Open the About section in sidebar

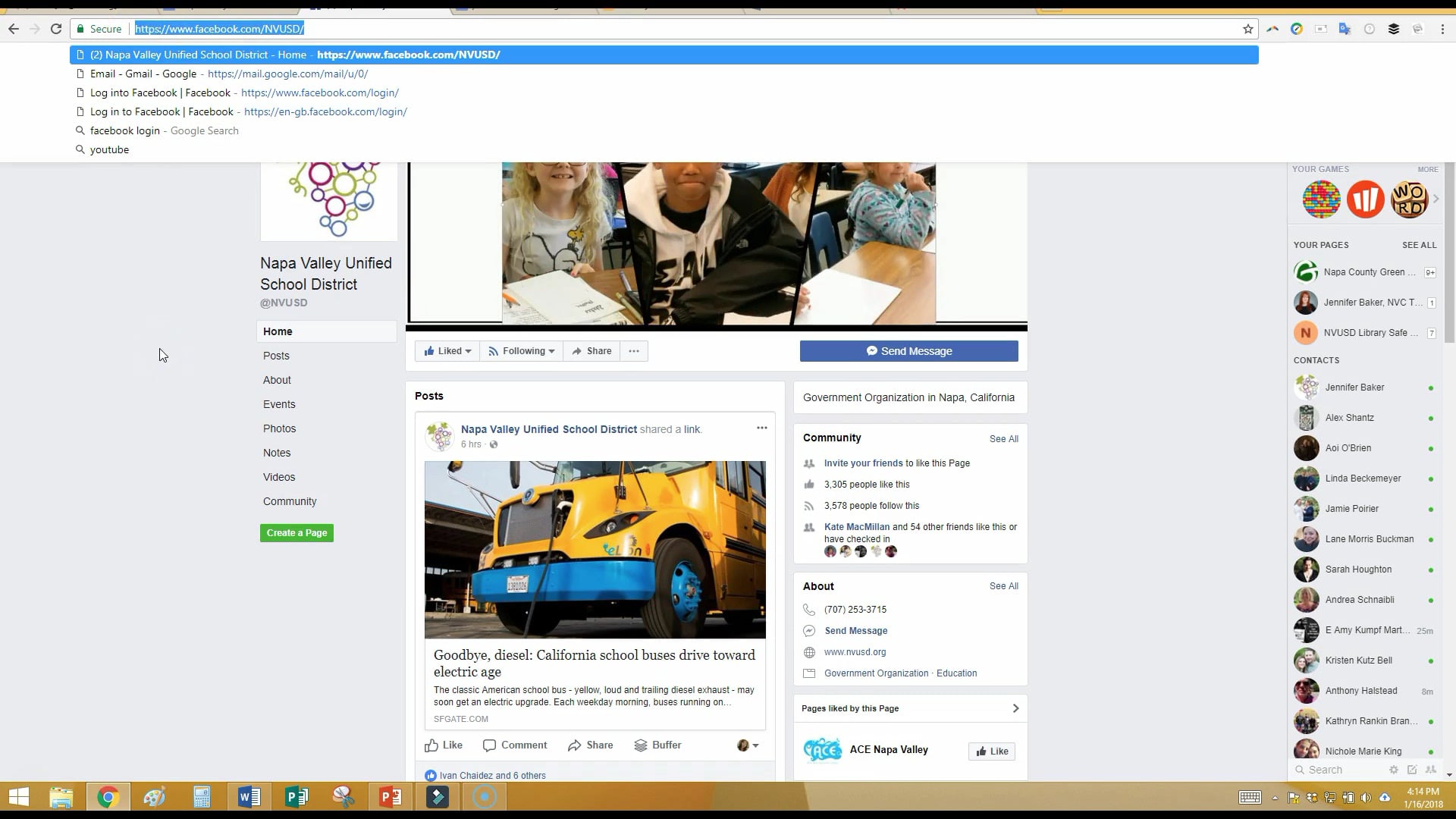[277, 380]
